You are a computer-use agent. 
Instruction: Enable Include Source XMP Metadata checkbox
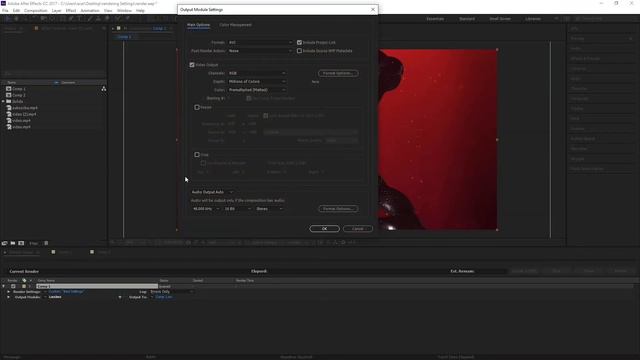coord(299,51)
